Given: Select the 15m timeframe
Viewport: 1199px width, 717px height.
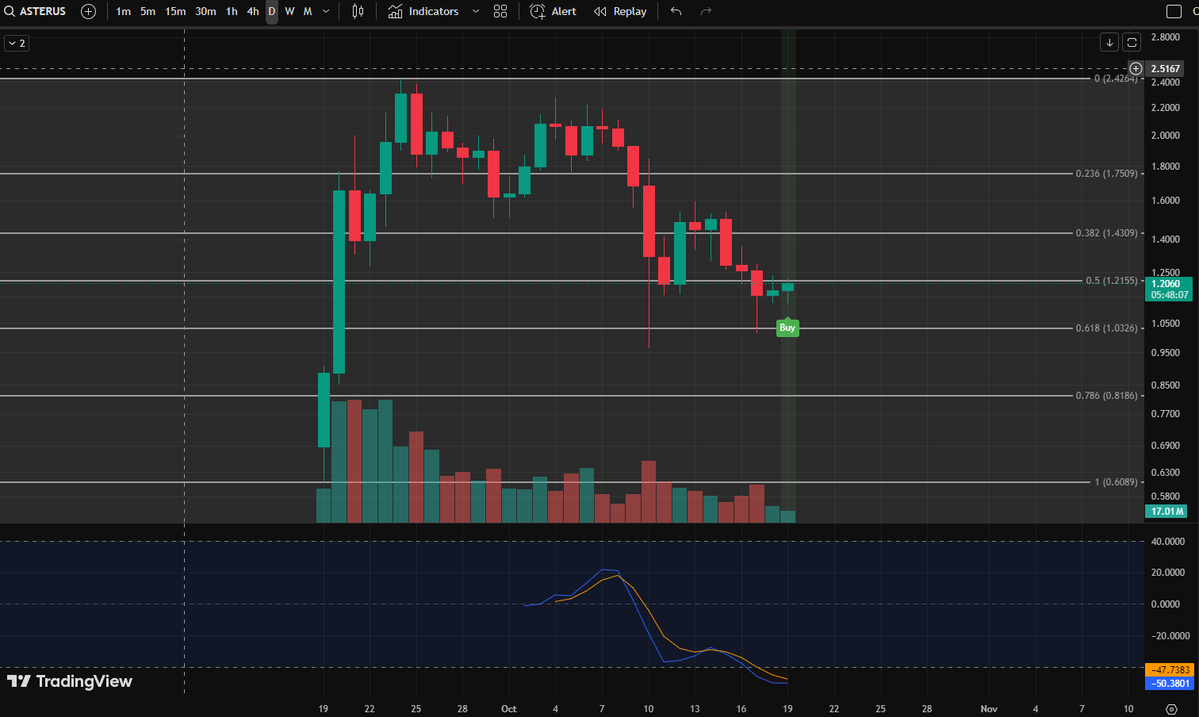Looking at the screenshot, I should coord(175,11).
